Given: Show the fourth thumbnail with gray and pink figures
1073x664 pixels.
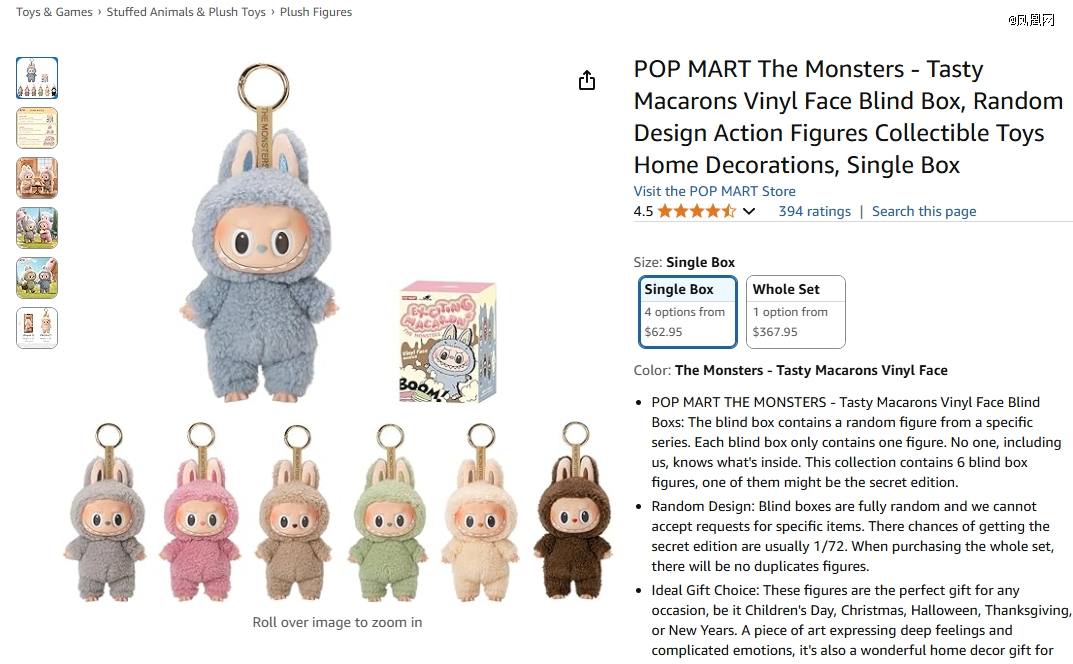Looking at the screenshot, I should point(37,228).
